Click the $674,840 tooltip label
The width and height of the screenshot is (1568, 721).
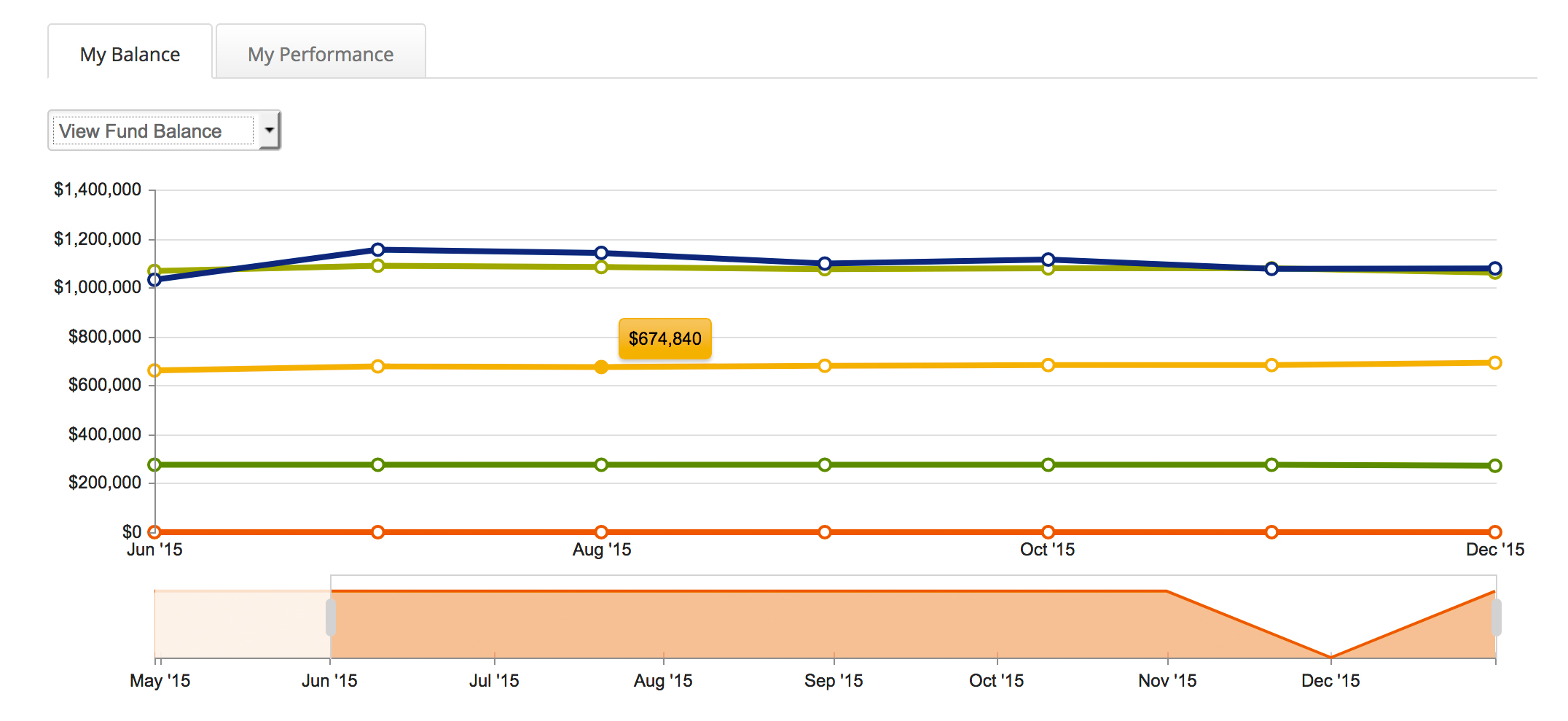point(665,339)
